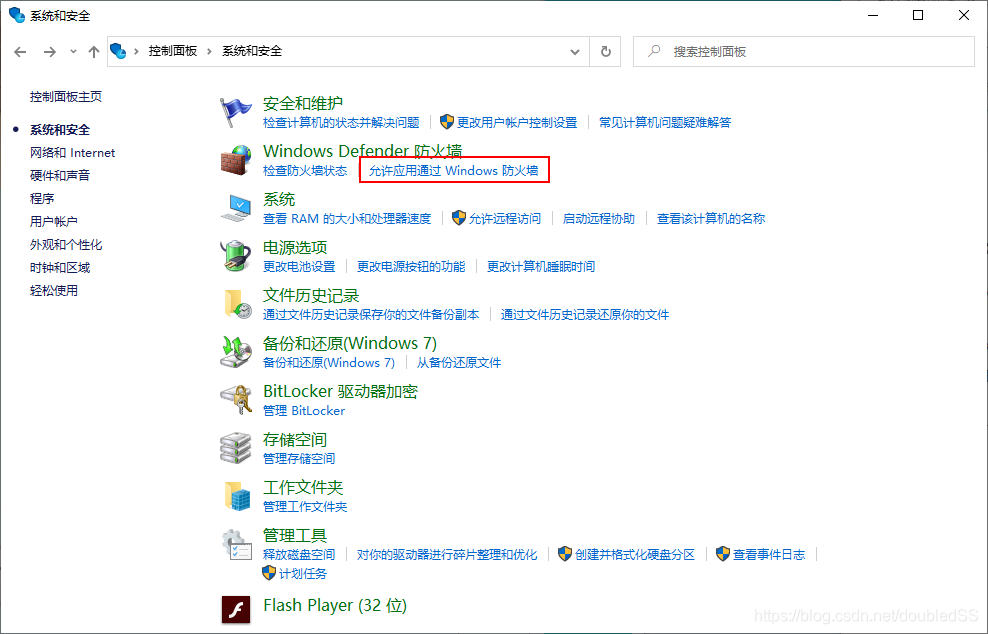Click the Storage Spaces stacked drives icon

(x=236, y=448)
